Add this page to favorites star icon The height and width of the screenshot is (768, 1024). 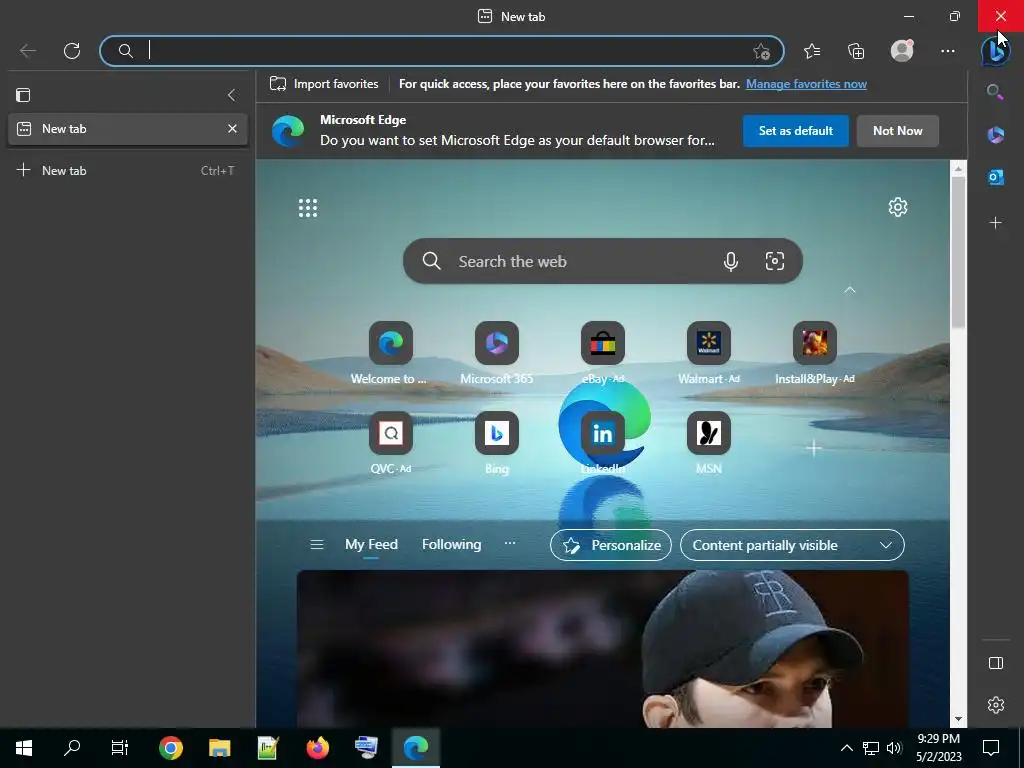(761, 52)
